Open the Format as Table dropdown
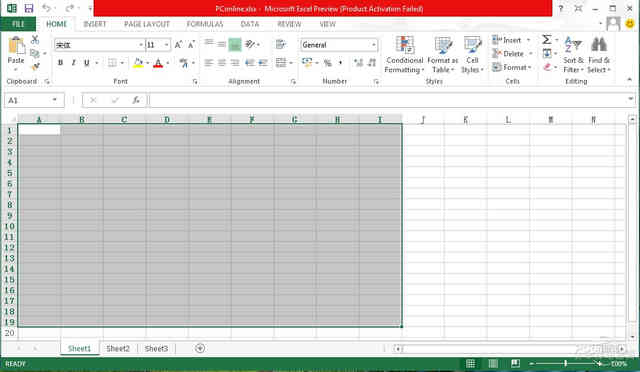This screenshot has width=640, height=372. (443, 55)
